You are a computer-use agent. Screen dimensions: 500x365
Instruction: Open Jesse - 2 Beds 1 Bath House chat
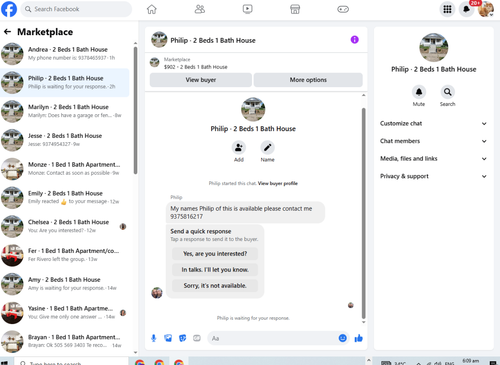65,140
